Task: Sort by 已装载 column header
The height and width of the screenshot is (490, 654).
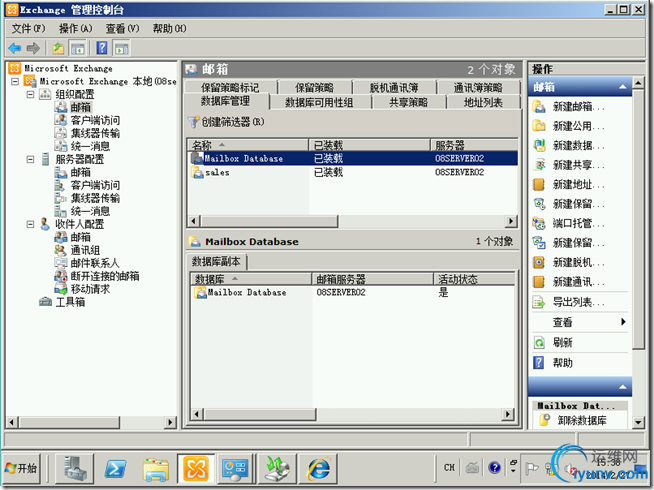Action: click(x=370, y=145)
